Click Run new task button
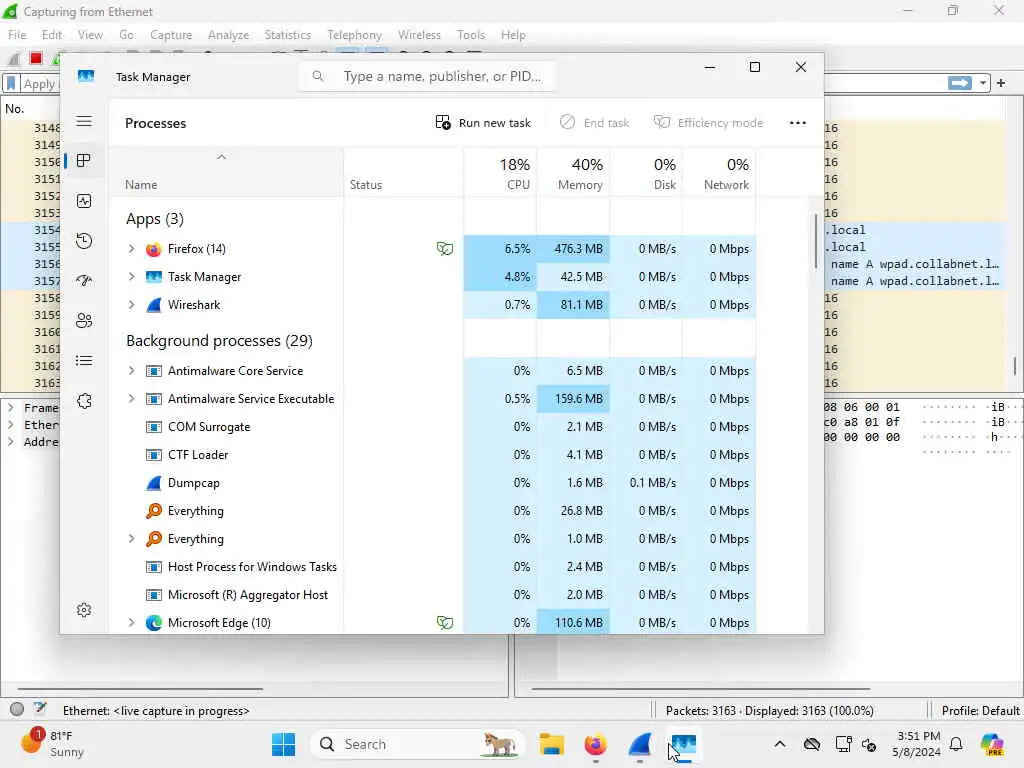This screenshot has height=768, width=1024. 483,123
